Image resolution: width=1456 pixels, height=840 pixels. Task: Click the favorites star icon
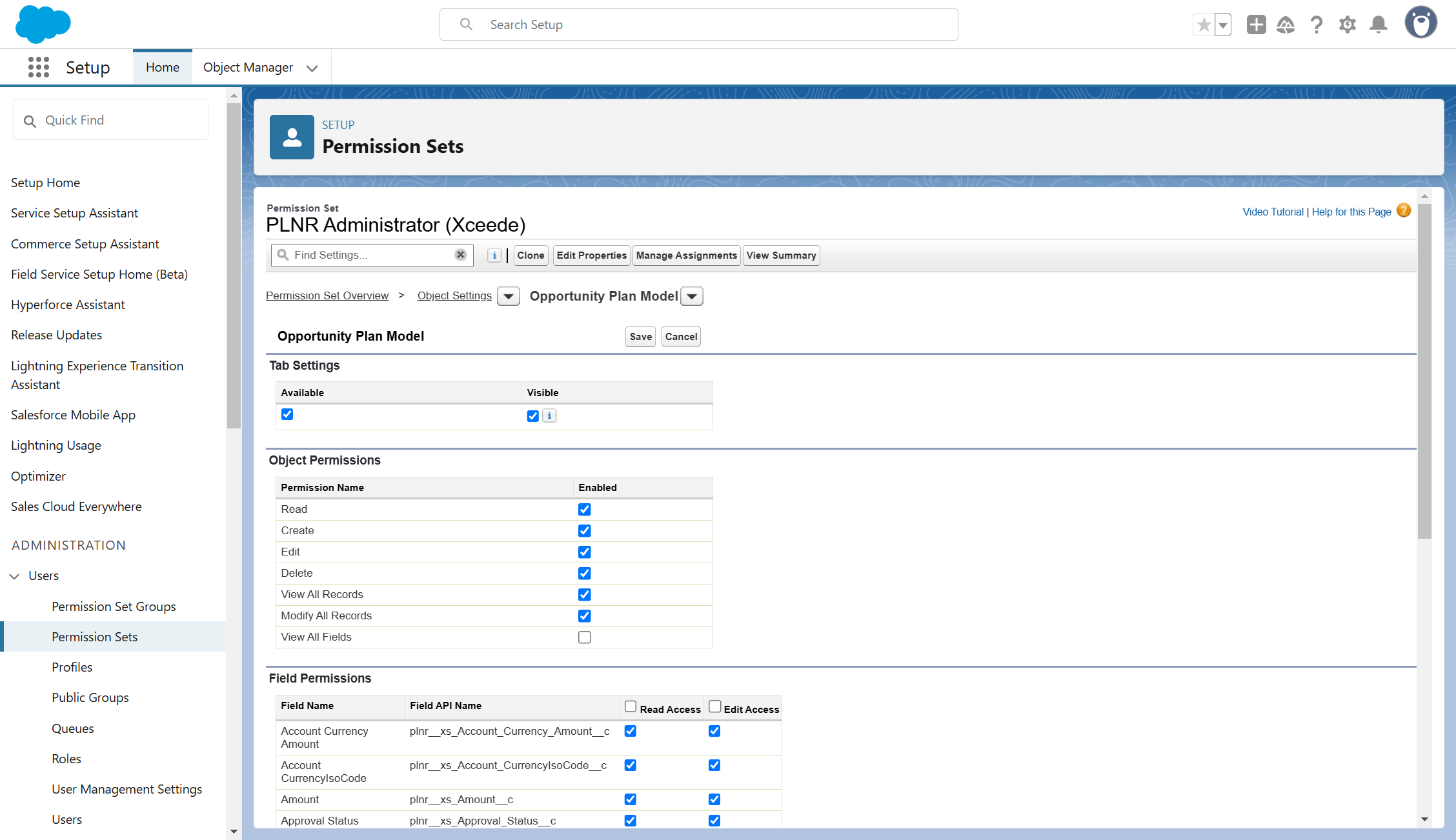[x=1204, y=25]
